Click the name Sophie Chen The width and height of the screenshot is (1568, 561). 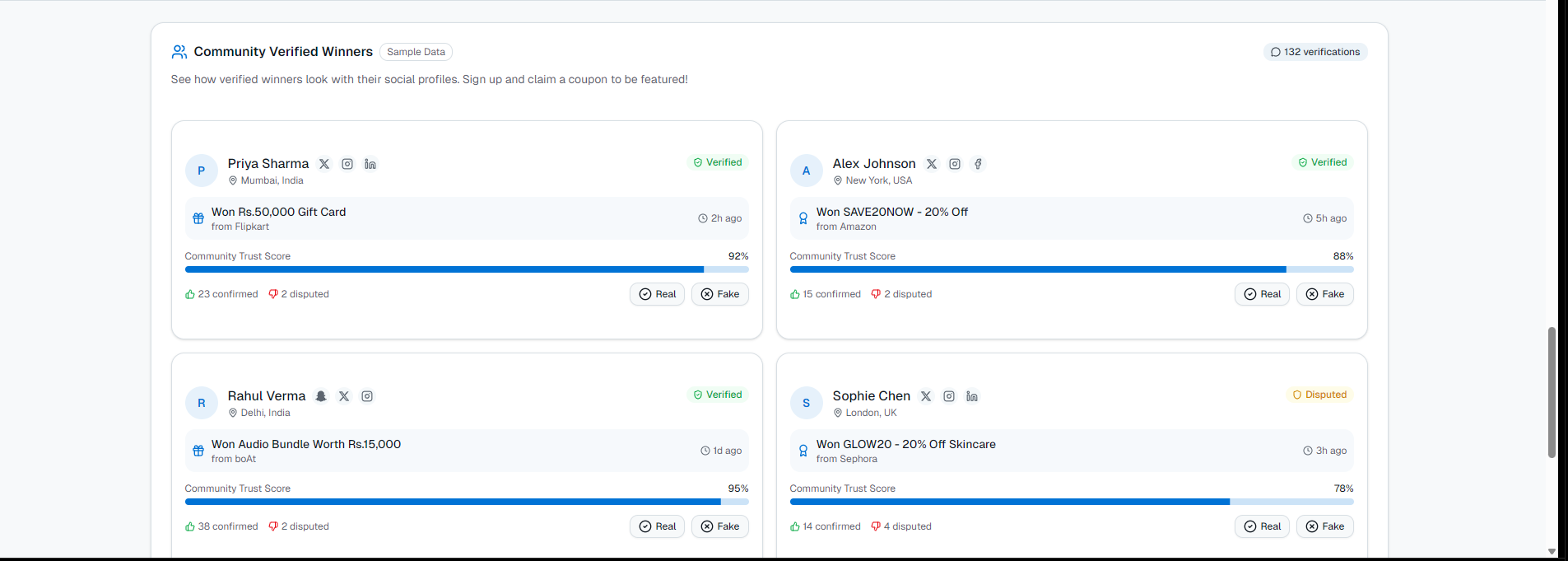pyautogui.click(x=872, y=396)
